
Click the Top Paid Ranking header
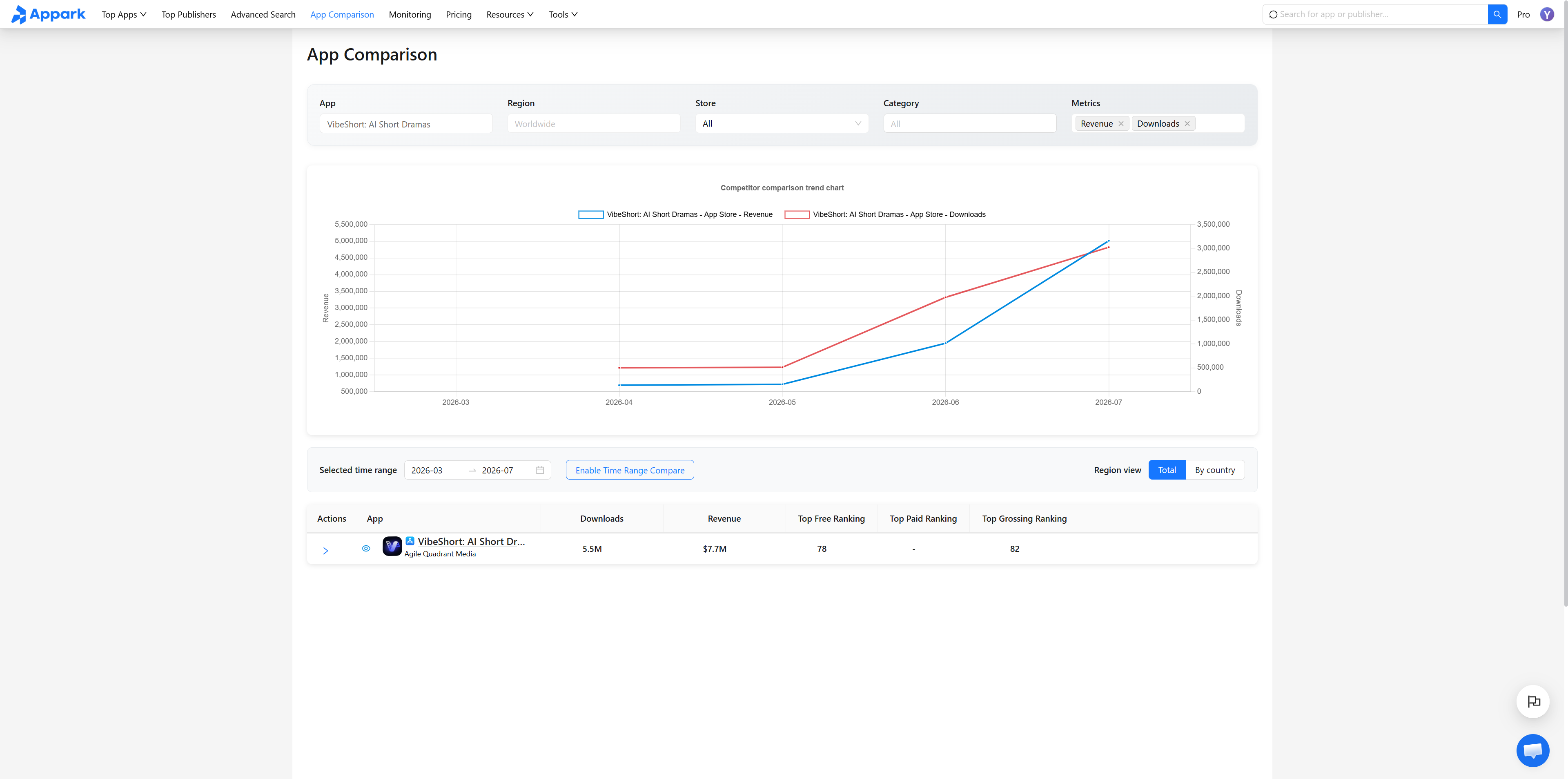[x=923, y=518]
